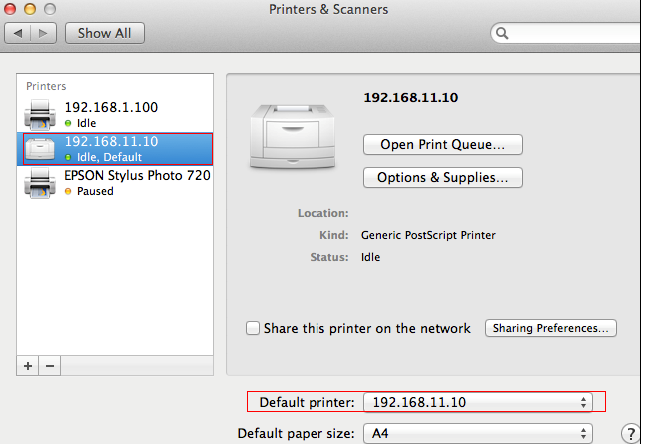Click the Paused status text
This screenshot has width=649, height=444.
coord(95,191)
